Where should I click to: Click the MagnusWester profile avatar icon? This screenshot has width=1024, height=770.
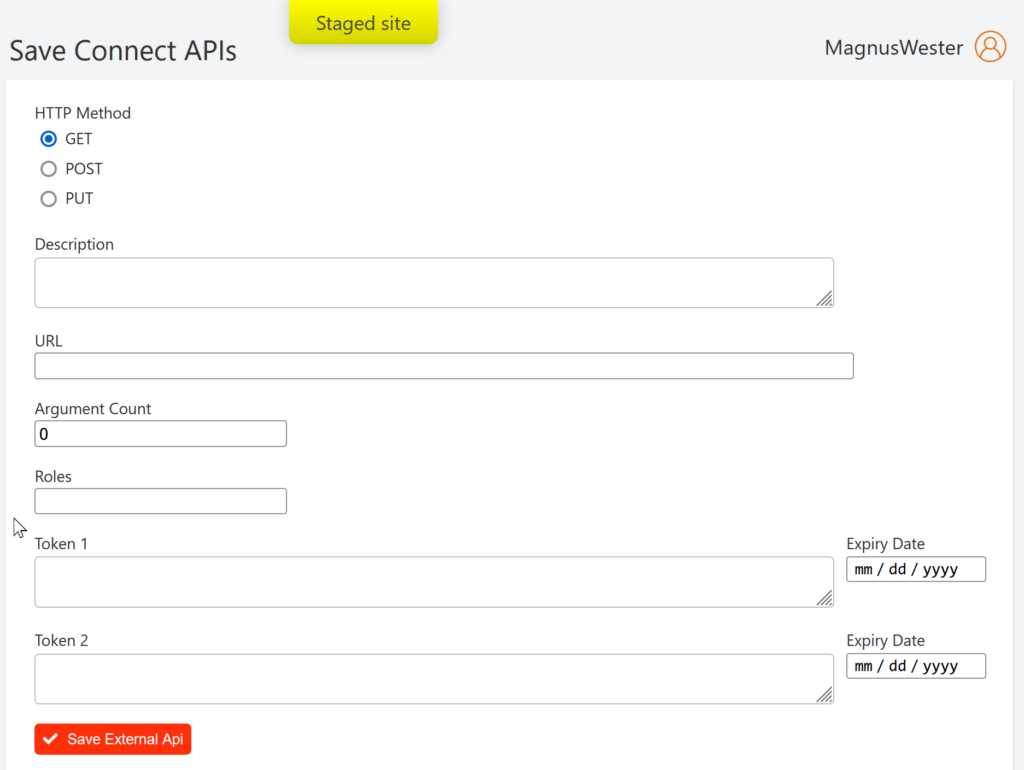pyautogui.click(x=989, y=46)
